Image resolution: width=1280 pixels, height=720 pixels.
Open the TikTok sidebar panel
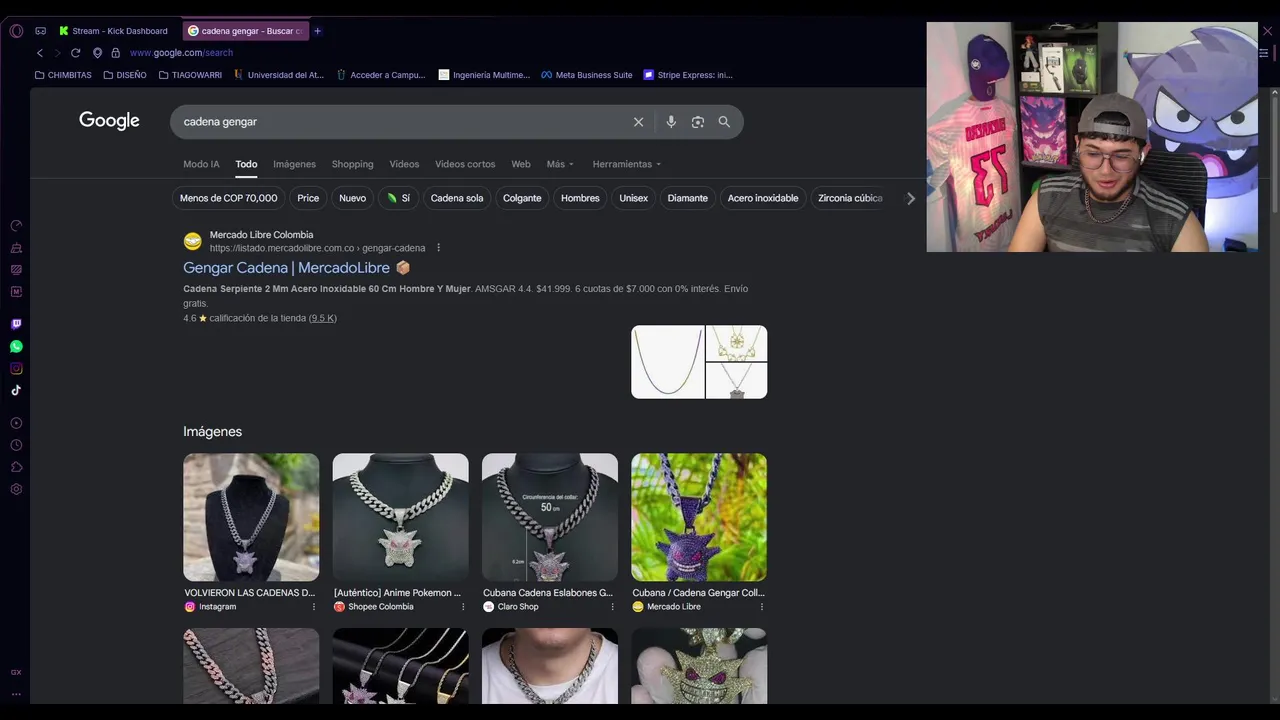click(x=16, y=390)
